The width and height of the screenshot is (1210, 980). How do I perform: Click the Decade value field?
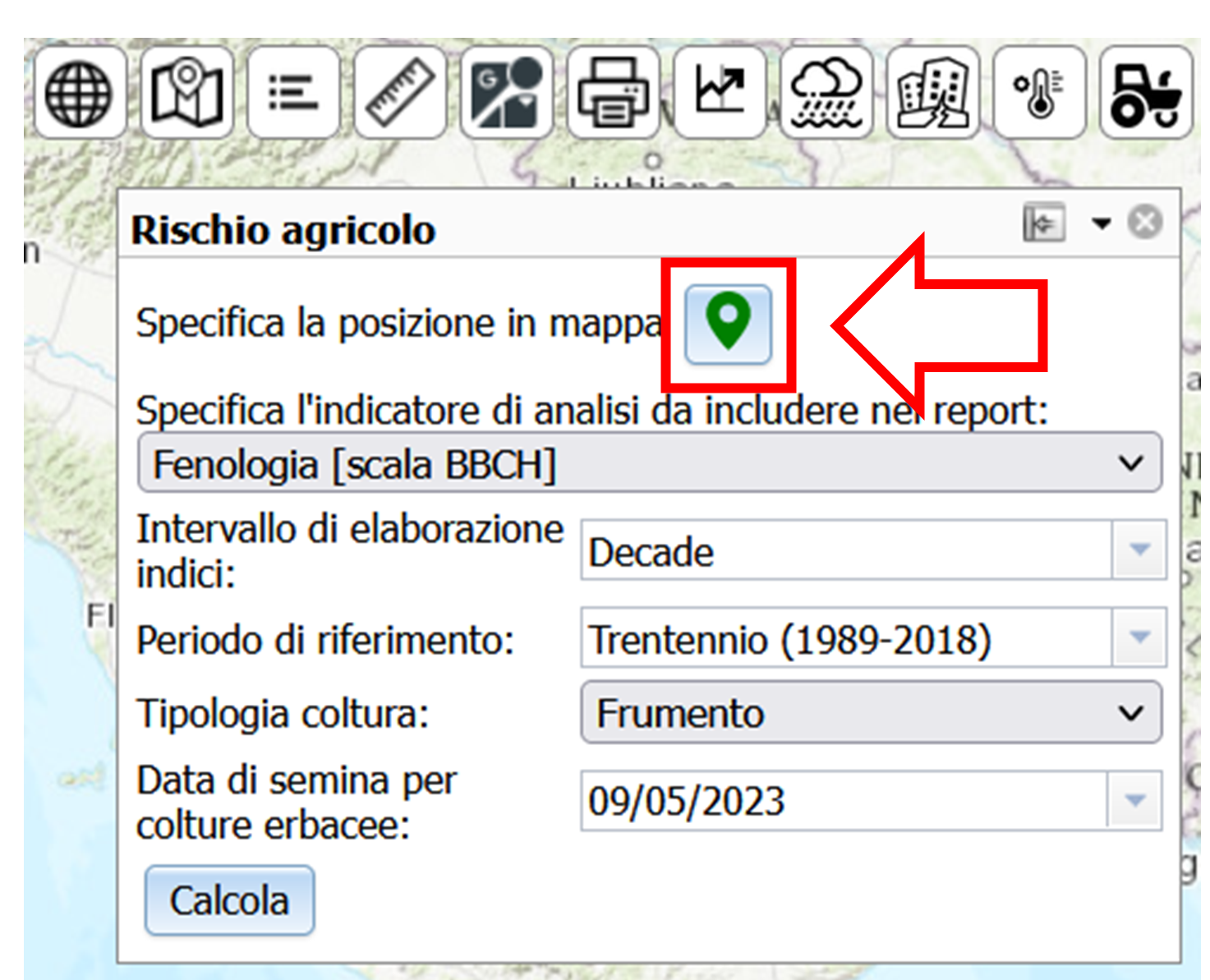pos(846,550)
